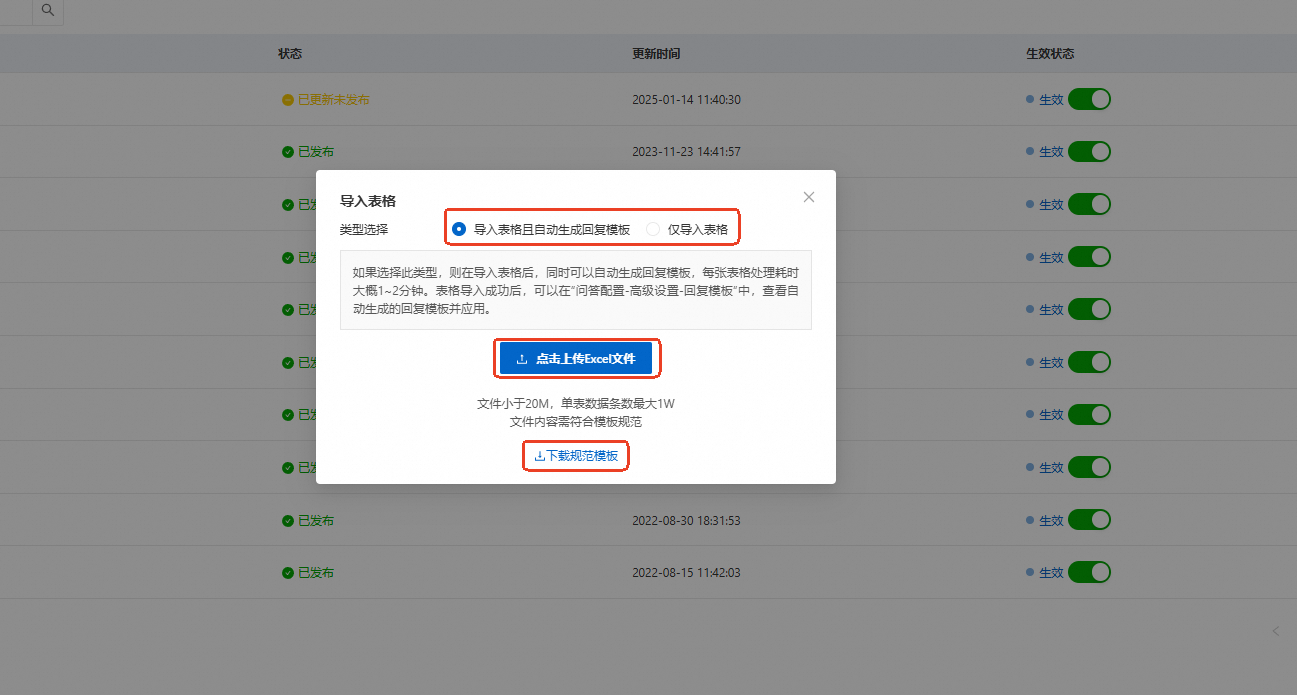This screenshot has height=695, width=1297.
Task: Toggle 生效 switch for 2023-11-23 14:41:57 row
Action: (x=1089, y=152)
